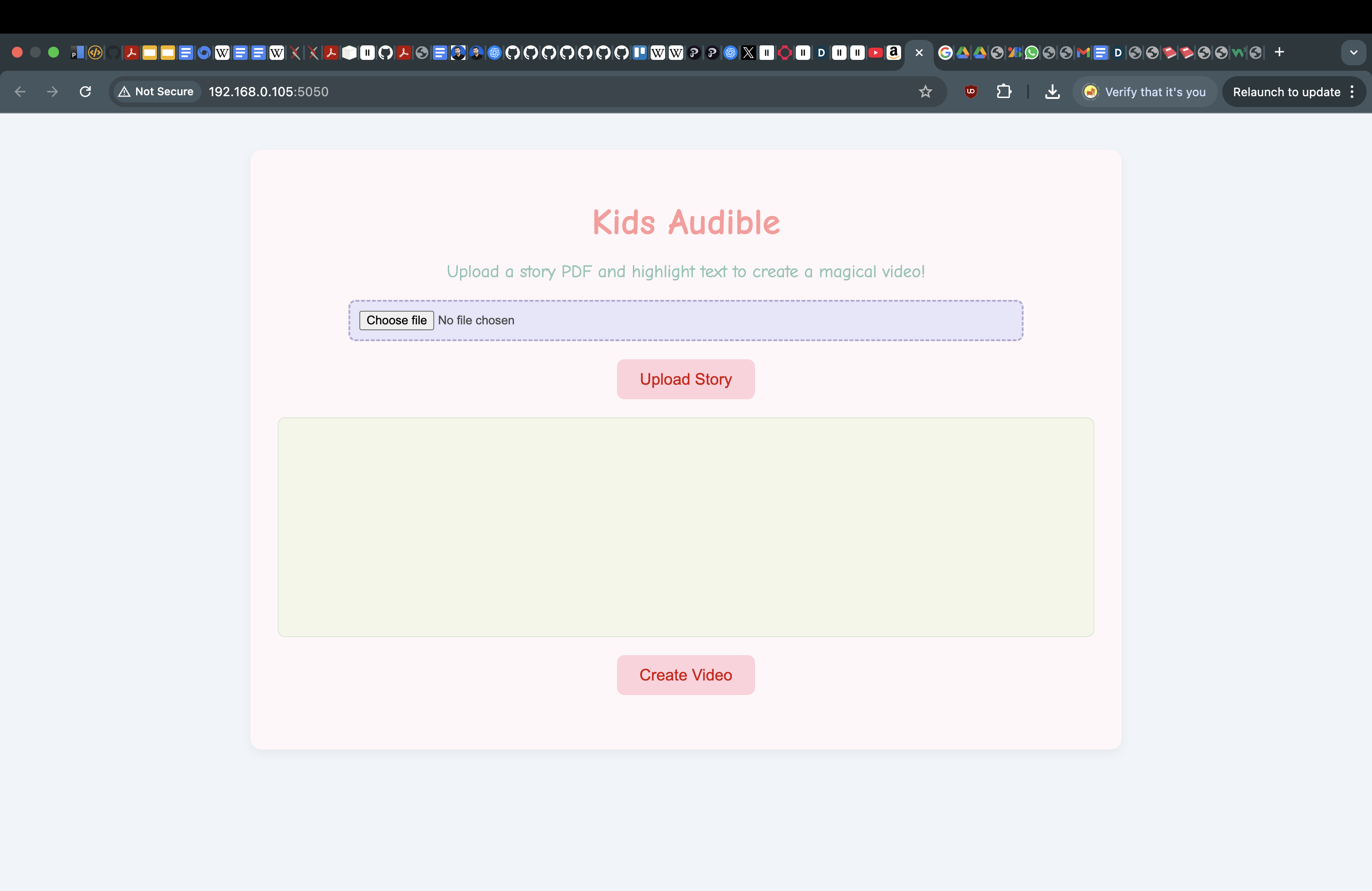Expand the tab search chevron dropdown
The height and width of the screenshot is (891, 1372).
[x=1353, y=53]
